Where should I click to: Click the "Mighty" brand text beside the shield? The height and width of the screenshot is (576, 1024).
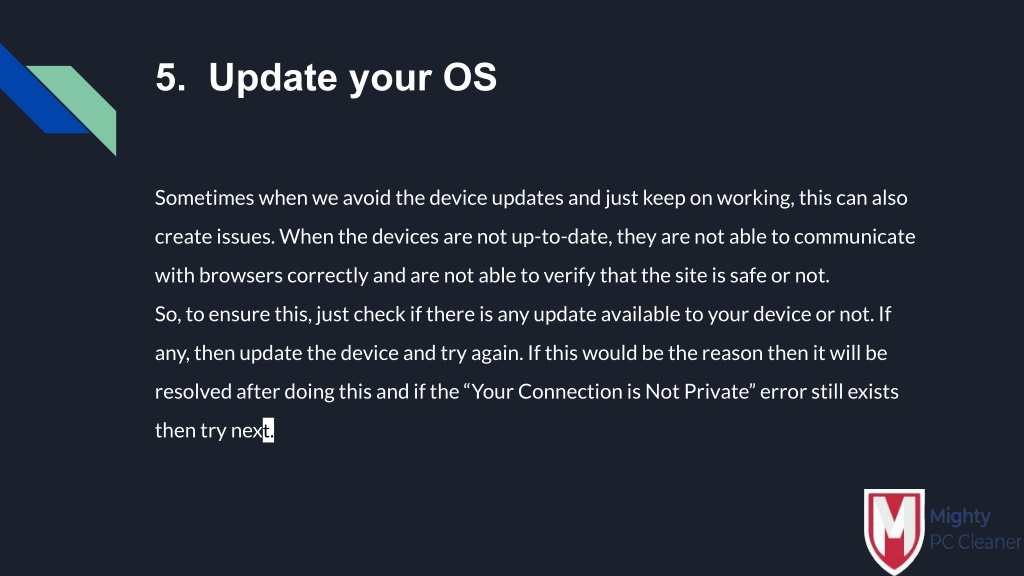click(x=959, y=517)
